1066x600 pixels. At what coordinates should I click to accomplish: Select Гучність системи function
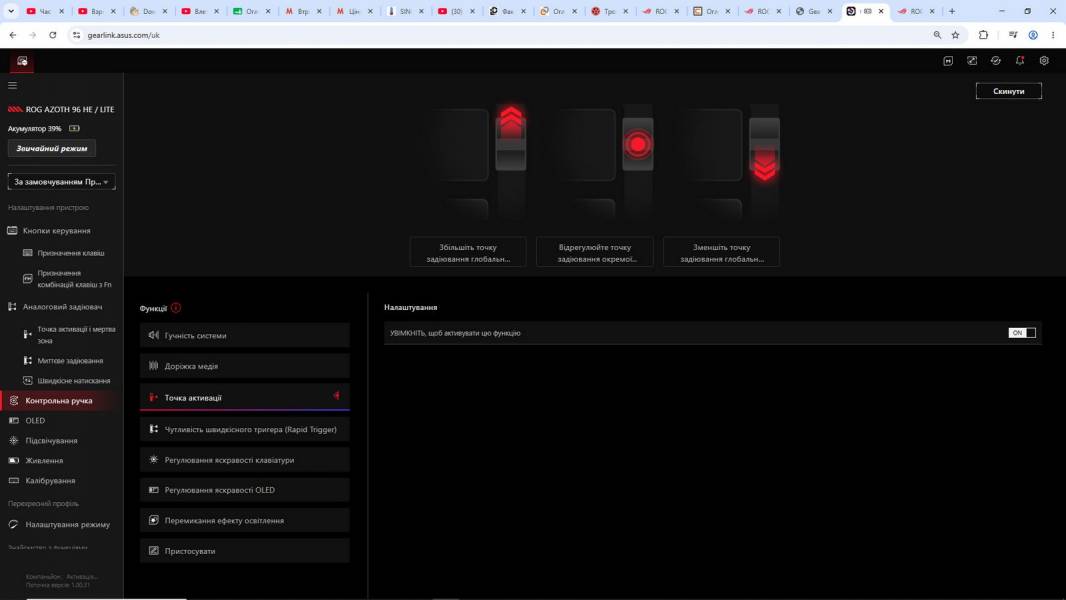[x=245, y=335]
